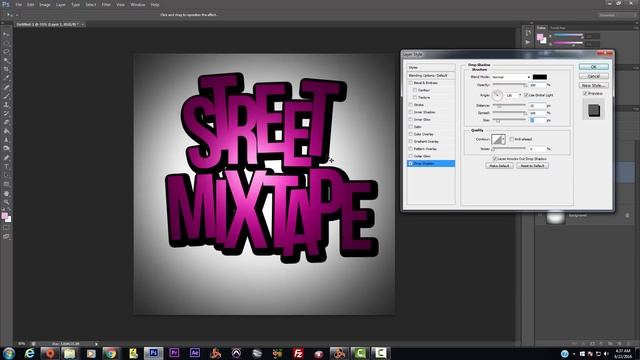Toggle the Preview checkbox

pyautogui.click(x=585, y=93)
